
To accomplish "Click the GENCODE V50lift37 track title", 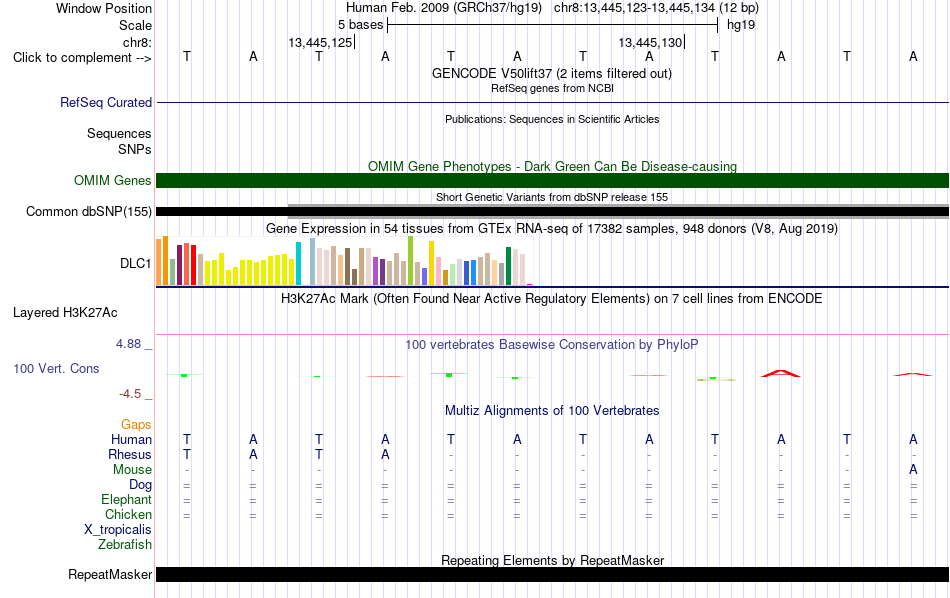I will pos(551,73).
